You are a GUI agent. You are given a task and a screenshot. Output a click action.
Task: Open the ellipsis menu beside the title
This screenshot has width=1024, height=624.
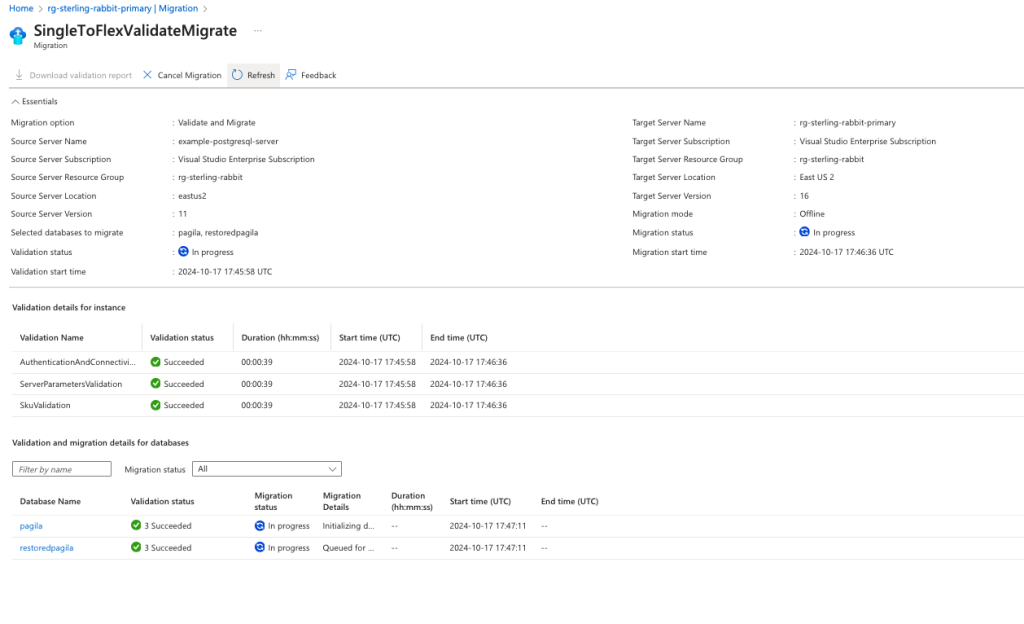(257, 31)
